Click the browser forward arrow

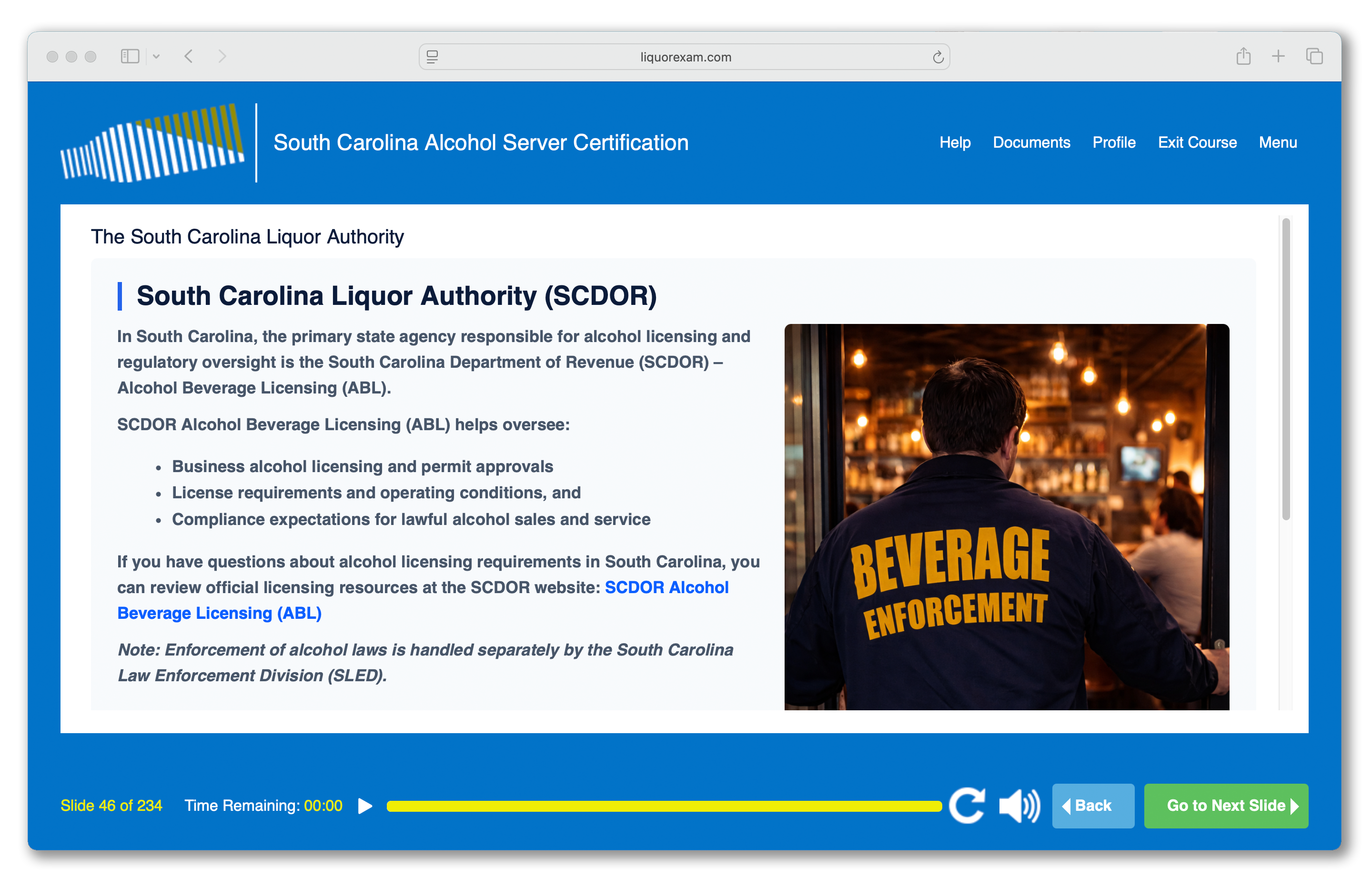click(x=222, y=57)
